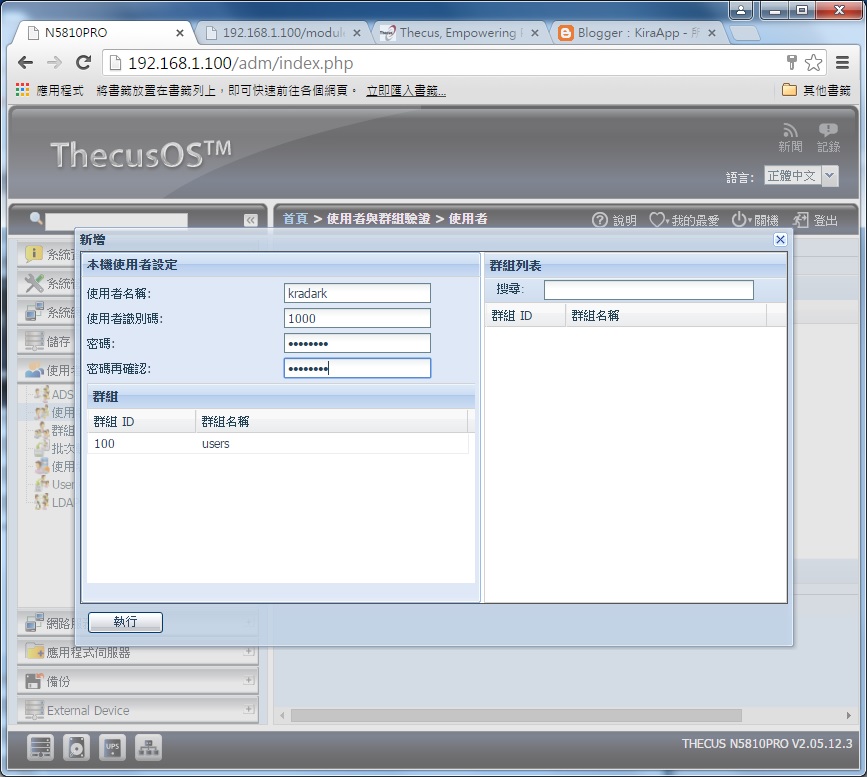Image resolution: width=867 pixels, height=777 pixels.
Task: Open a new browser tab
Action: [745, 33]
